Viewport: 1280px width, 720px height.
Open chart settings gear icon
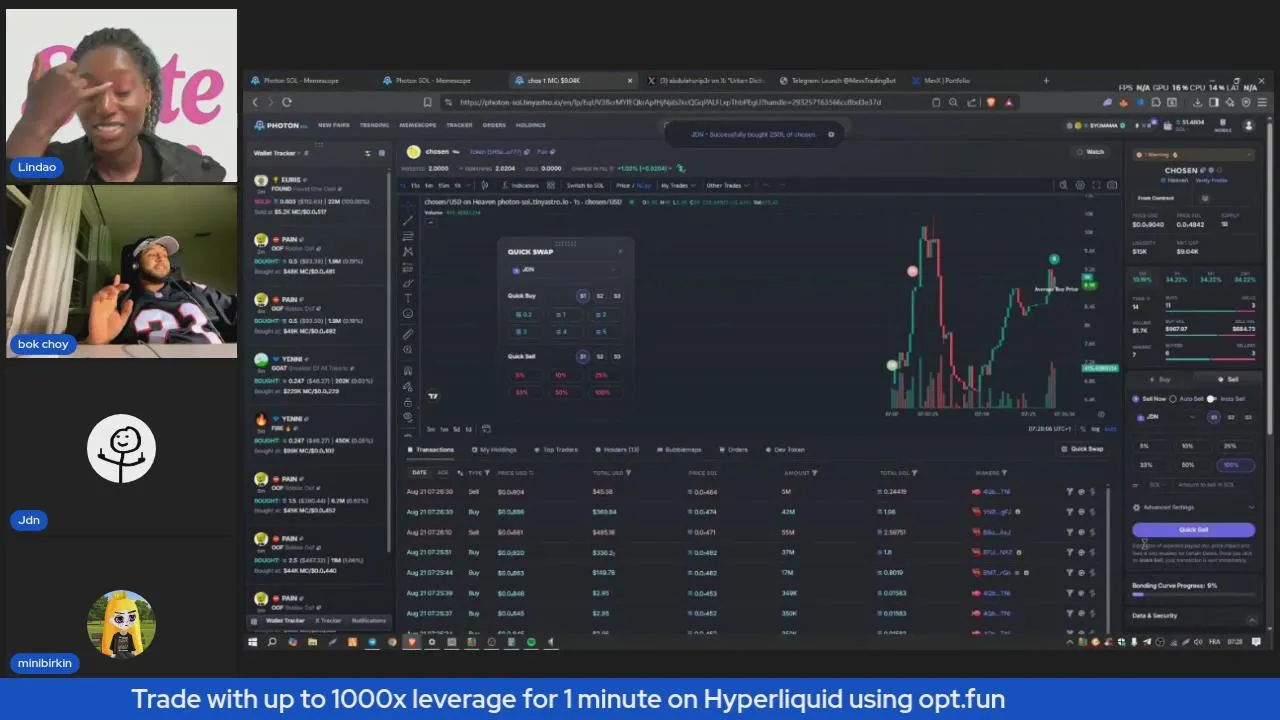1080,185
